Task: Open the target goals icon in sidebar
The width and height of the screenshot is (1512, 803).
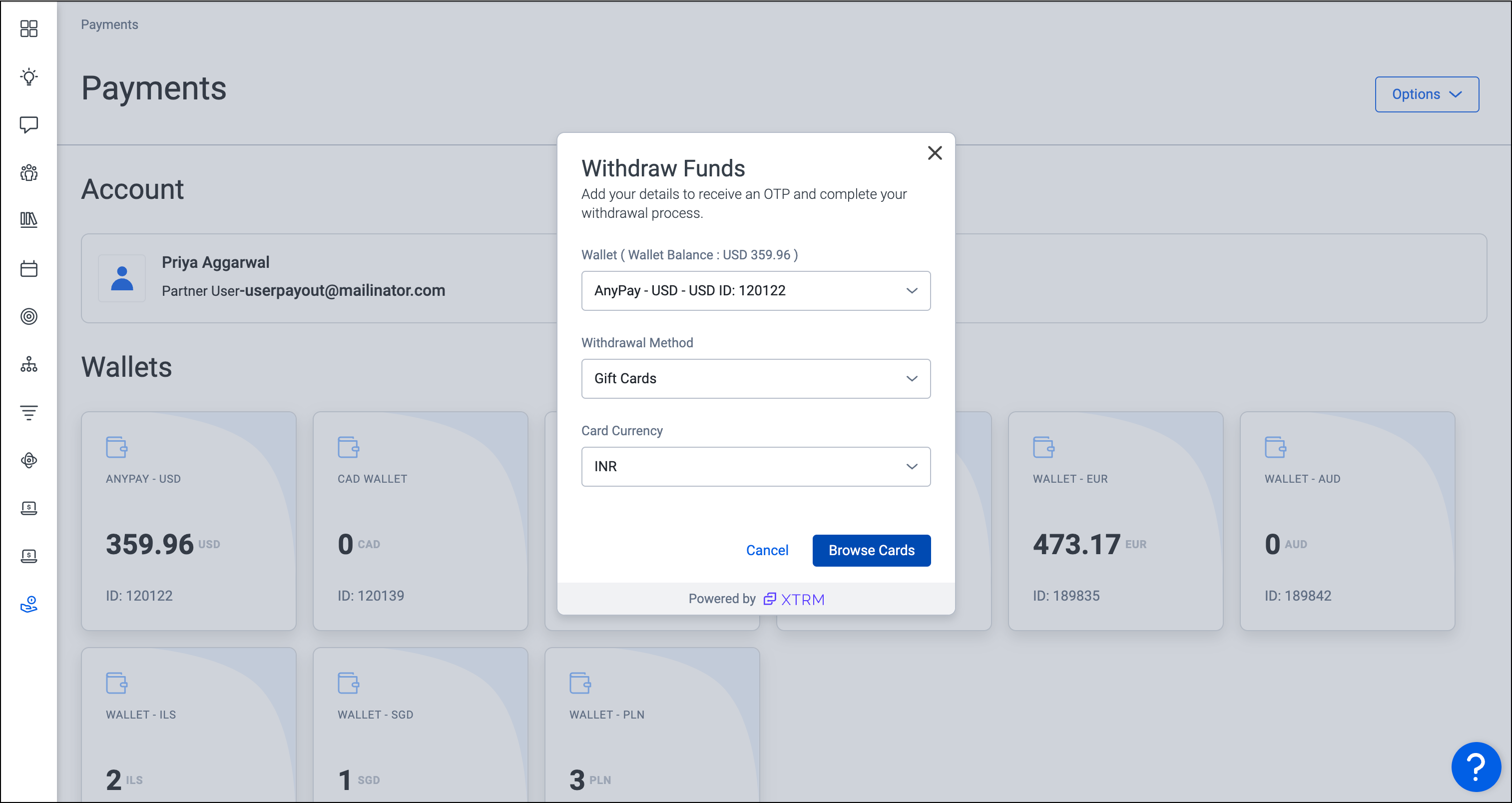Action: [x=29, y=316]
